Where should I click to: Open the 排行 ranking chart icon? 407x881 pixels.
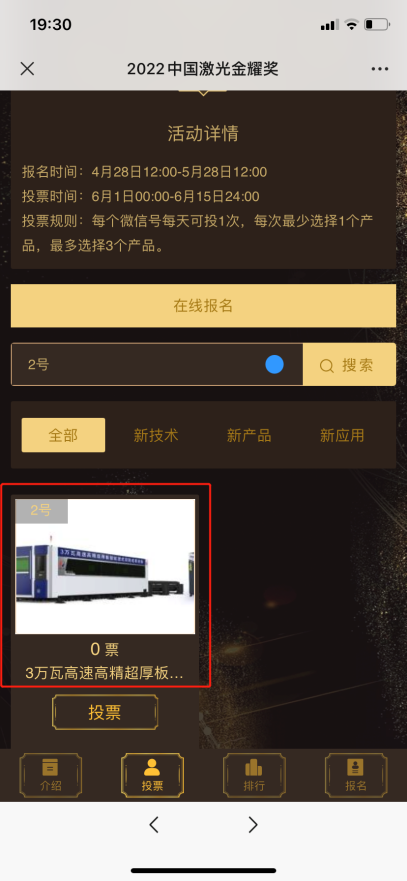tap(254, 776)
